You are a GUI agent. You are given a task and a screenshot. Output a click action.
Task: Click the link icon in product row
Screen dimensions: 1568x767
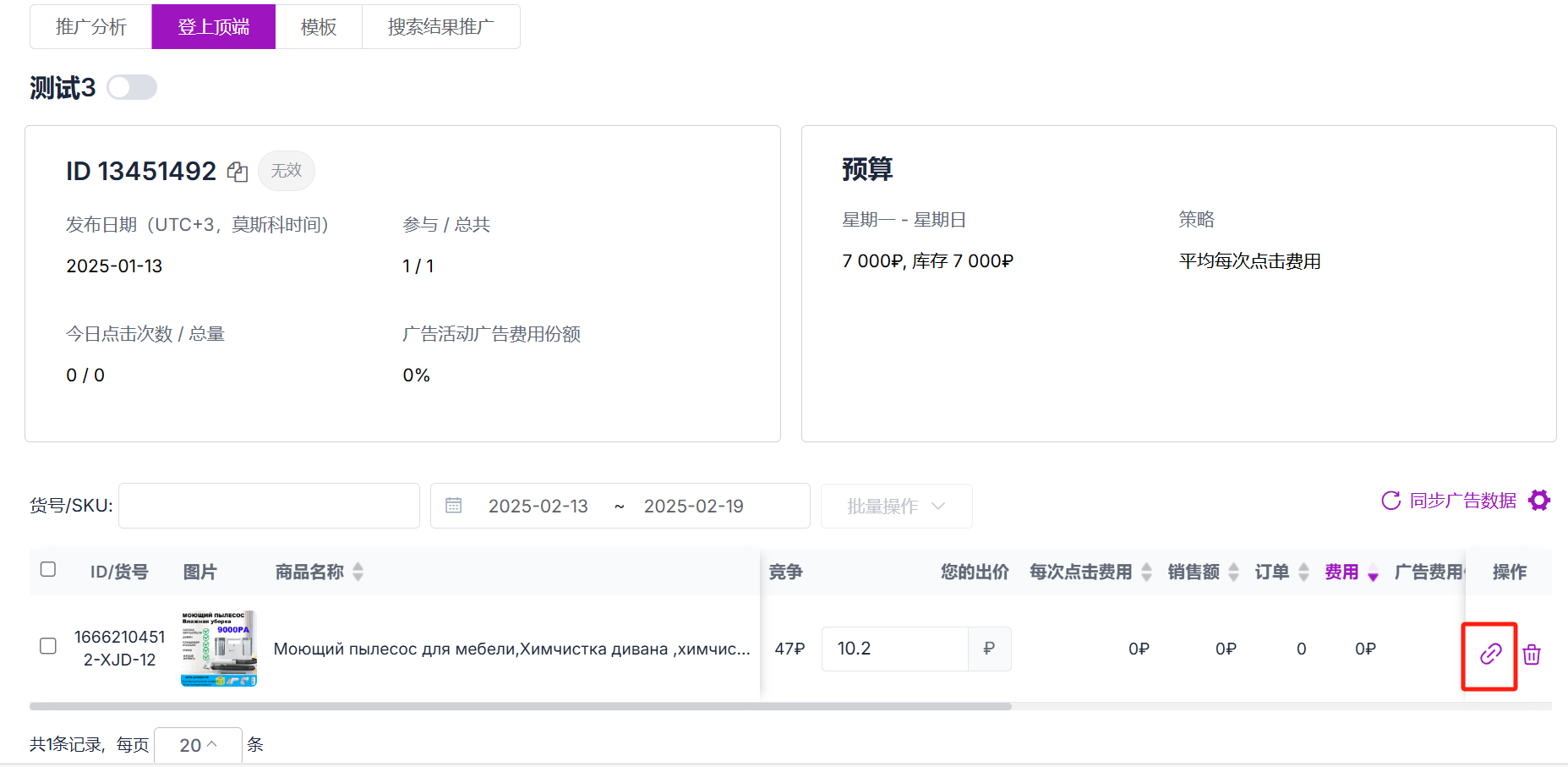tap(1490, 654)
